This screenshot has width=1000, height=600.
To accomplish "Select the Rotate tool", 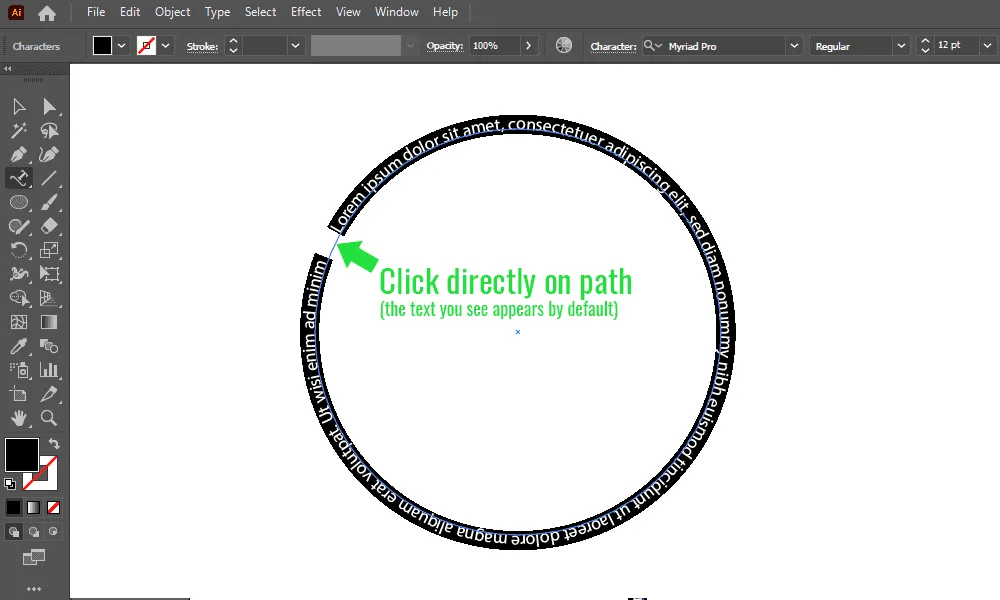I will tap(19, 250).
